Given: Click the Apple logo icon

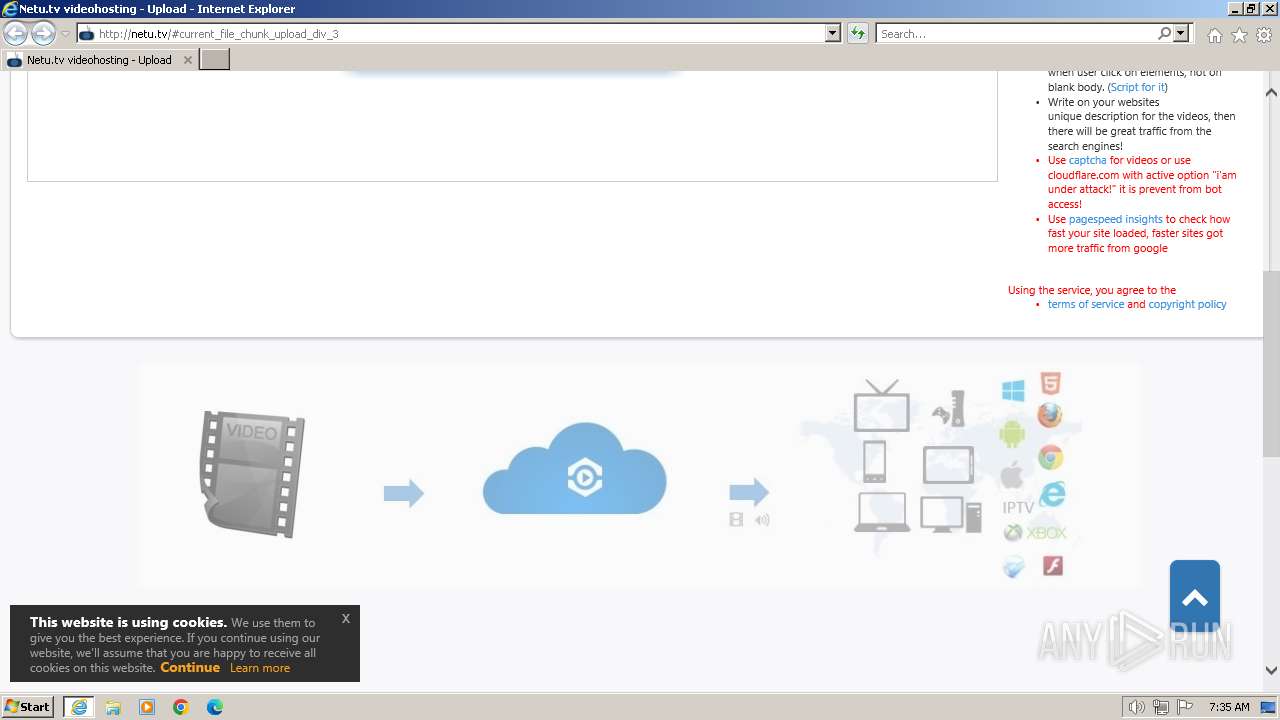Looking at the screenshot, I should click(1012, 475).
